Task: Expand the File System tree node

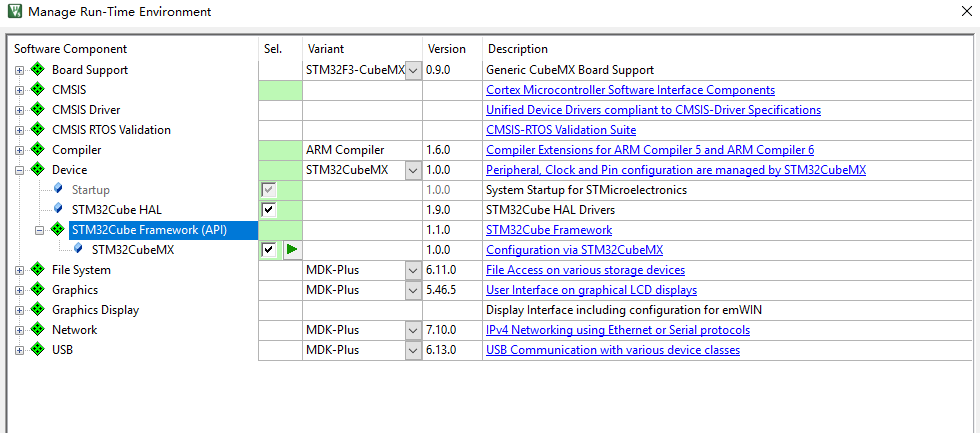Action: (19, 270)
